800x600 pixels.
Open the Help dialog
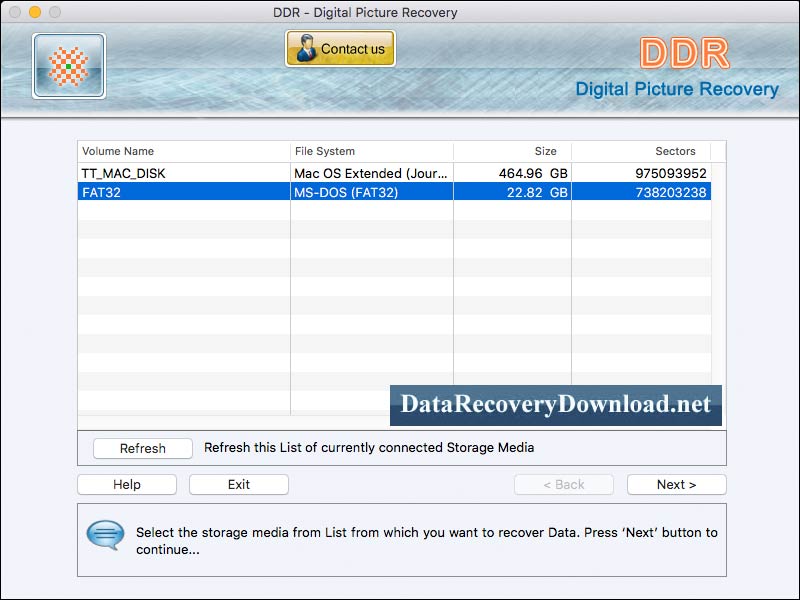[x=126, y=484]
